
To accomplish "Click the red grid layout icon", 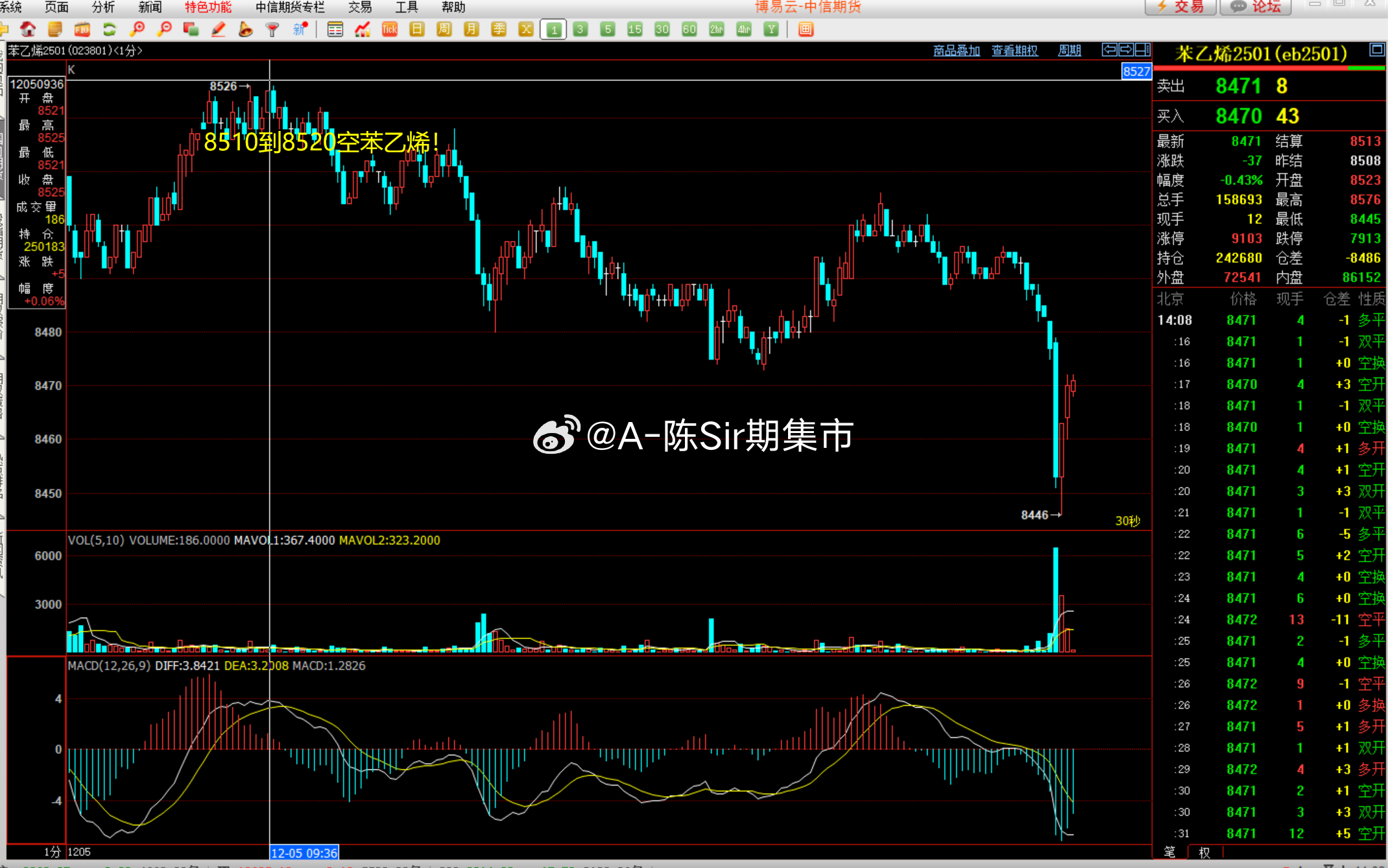I will pyautogui.click(x=806, y=29).
